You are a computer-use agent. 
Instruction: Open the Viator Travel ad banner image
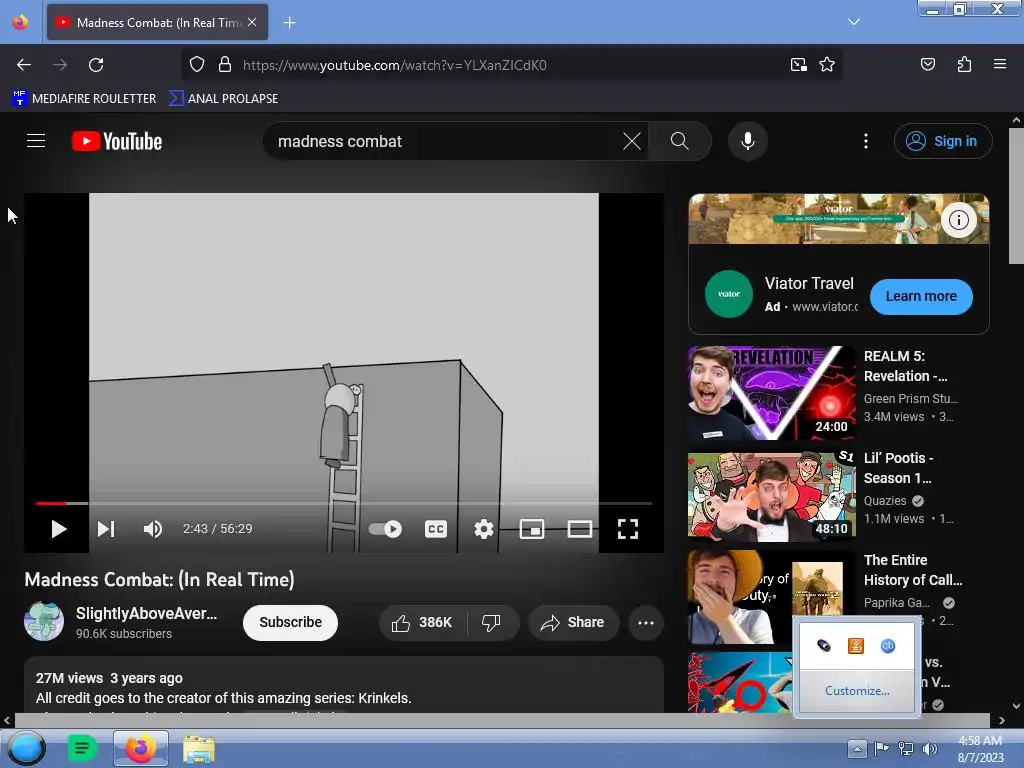839,219
